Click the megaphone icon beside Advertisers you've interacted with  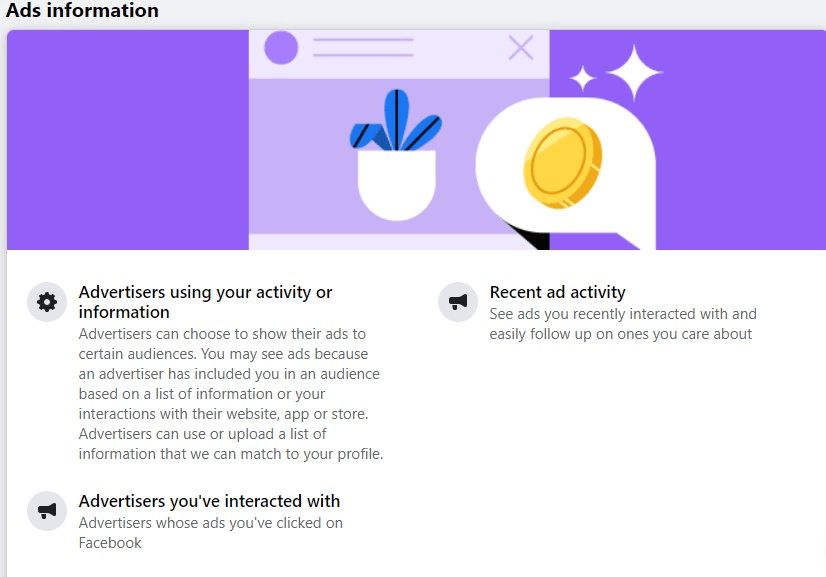[47, 511]
